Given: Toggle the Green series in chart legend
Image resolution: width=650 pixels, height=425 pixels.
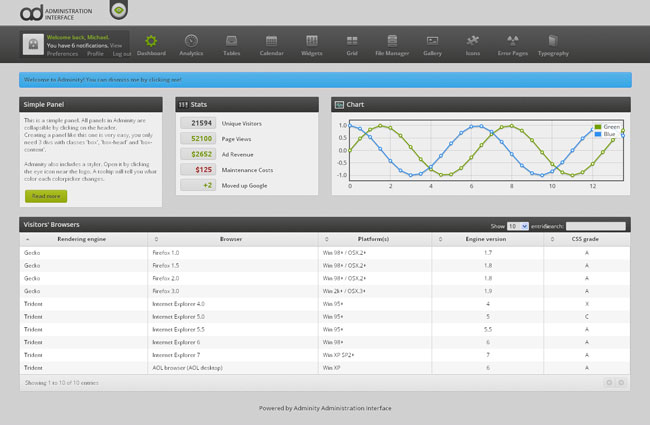Looking at the screenshot, I should coord(607,126).
